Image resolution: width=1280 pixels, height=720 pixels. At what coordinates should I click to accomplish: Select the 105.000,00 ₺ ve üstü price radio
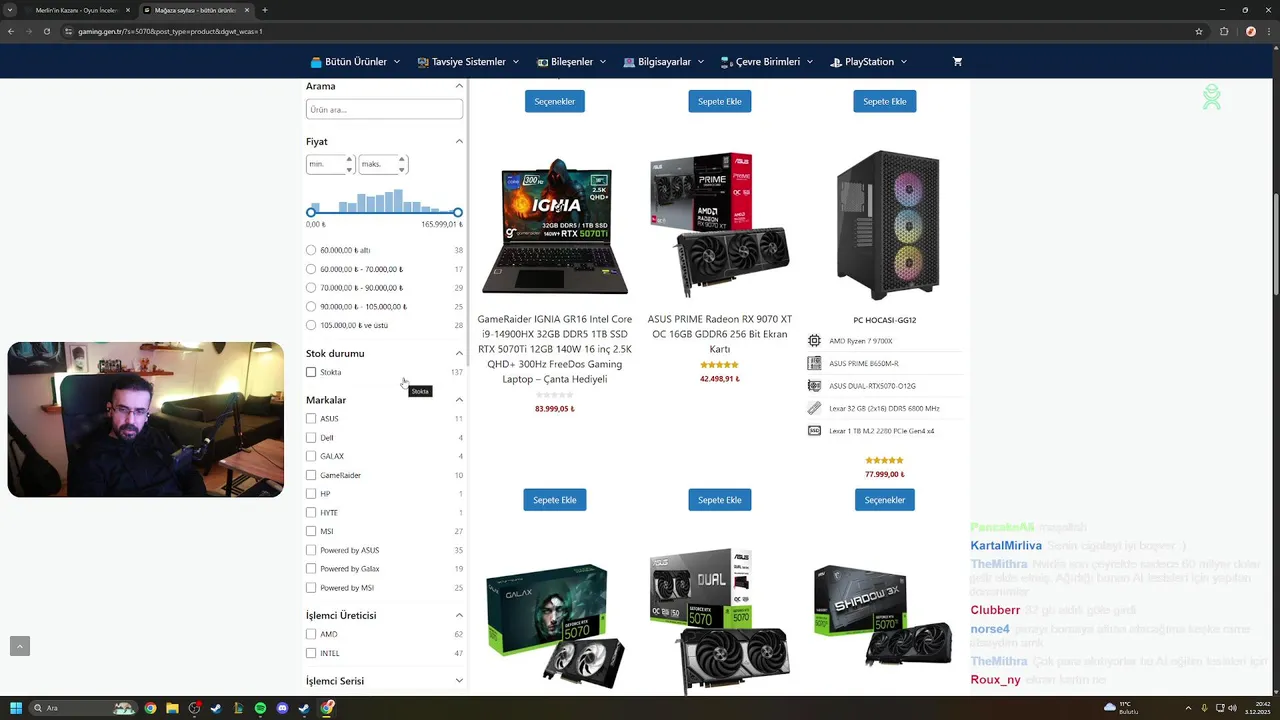click(311, 325)
